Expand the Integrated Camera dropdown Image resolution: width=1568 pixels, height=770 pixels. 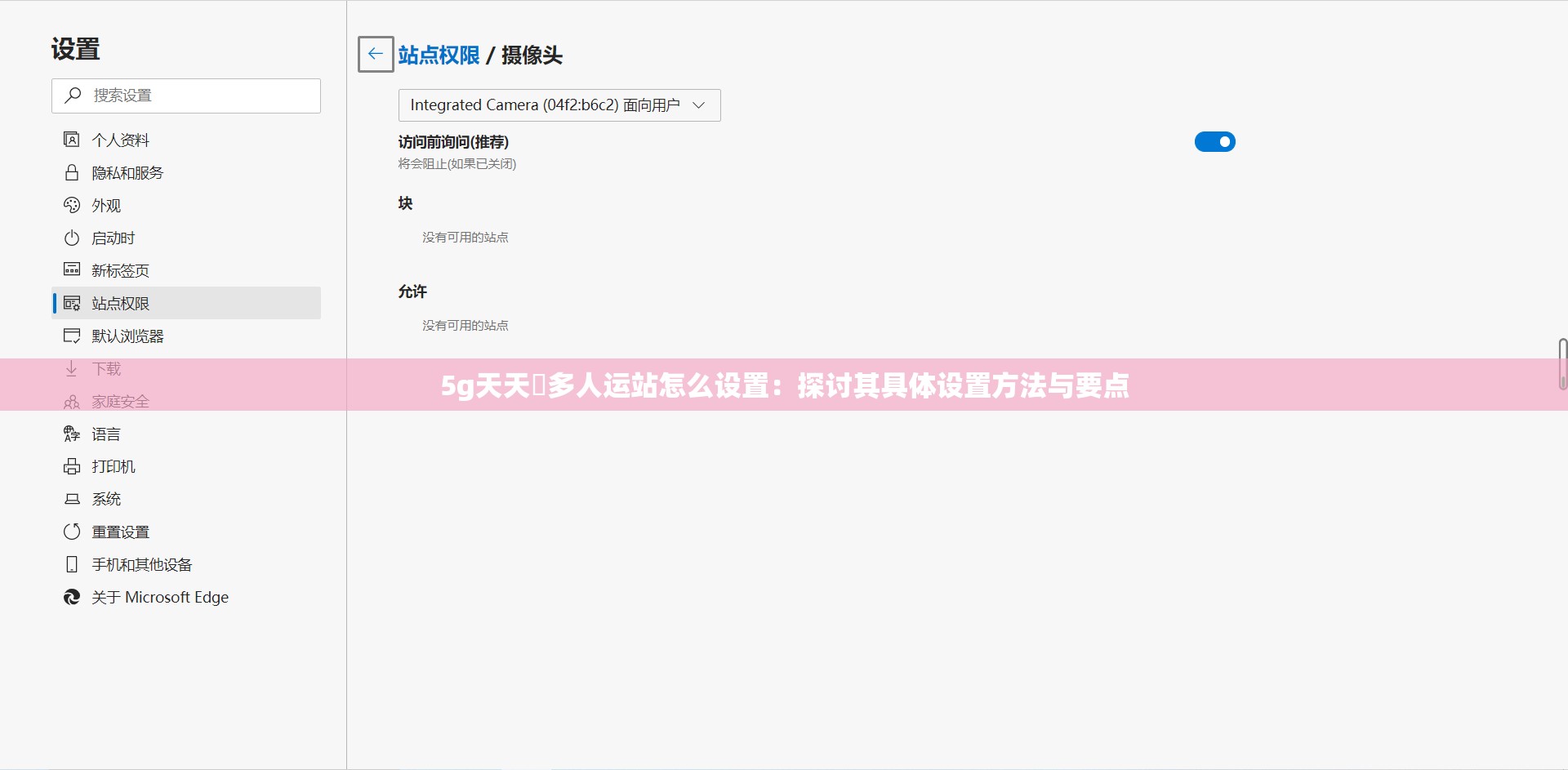[559, 105]
